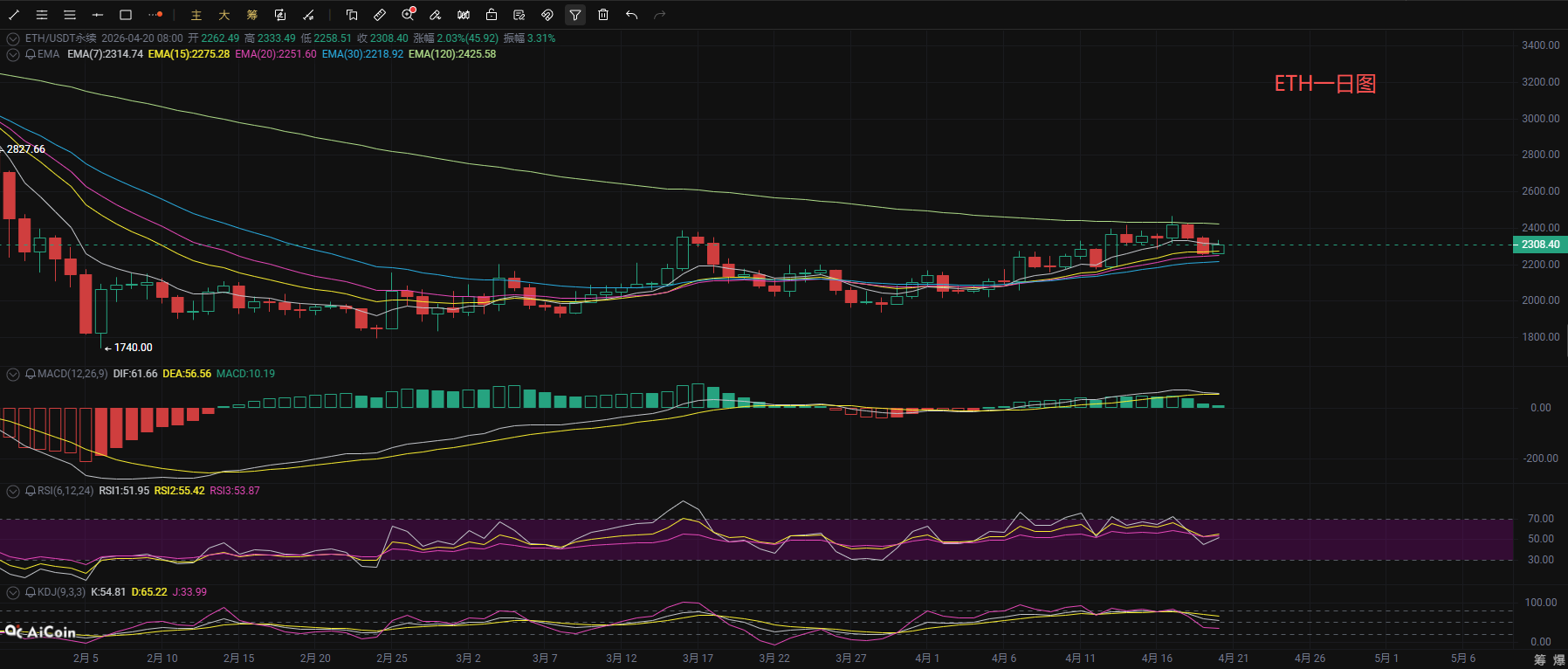
Task: Click the 2308.40 current price label
Action: (x=1539, y=245)
